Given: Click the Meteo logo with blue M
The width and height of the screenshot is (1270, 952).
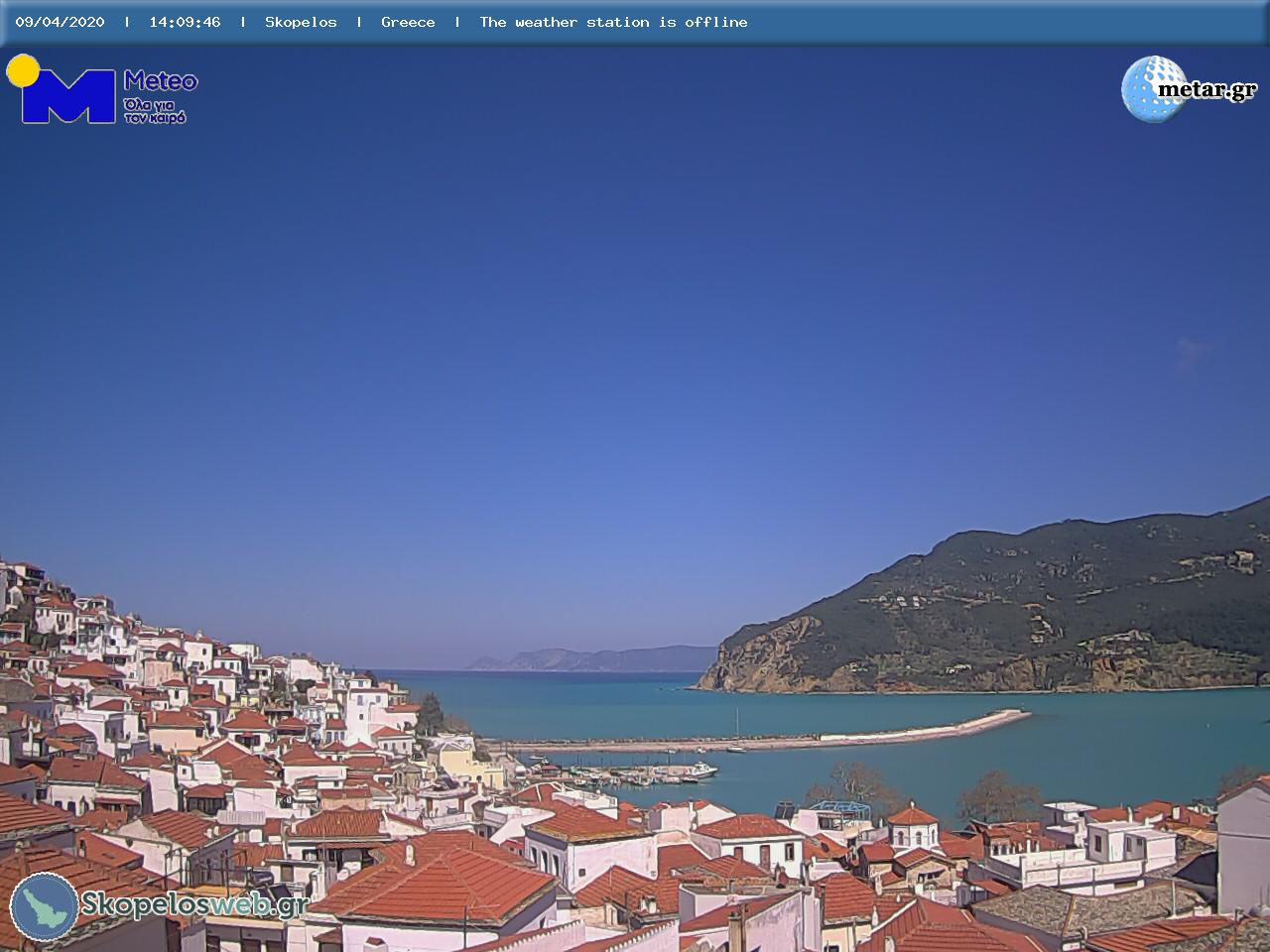Looking at the screenshot, I should point(102,89).
